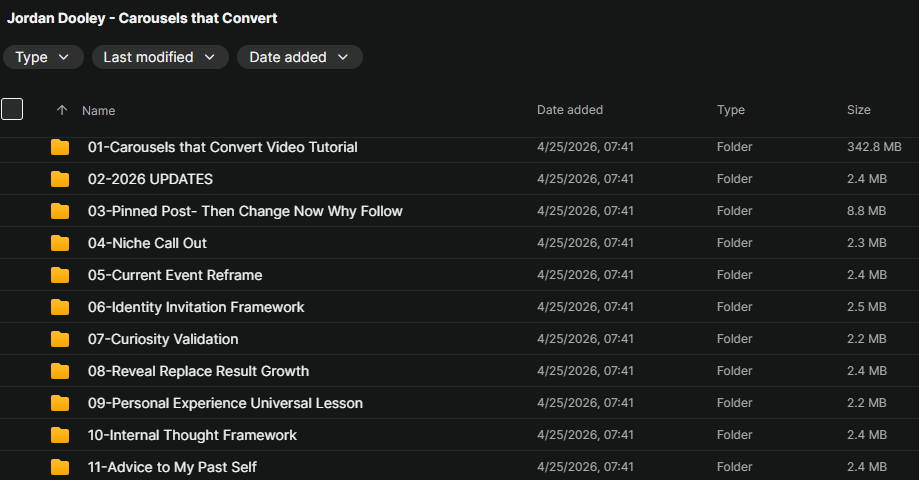Screen dimensions: 919x480
Task: Click the 02-2026 UPDATES folder icon
Action: pos(60,179)
